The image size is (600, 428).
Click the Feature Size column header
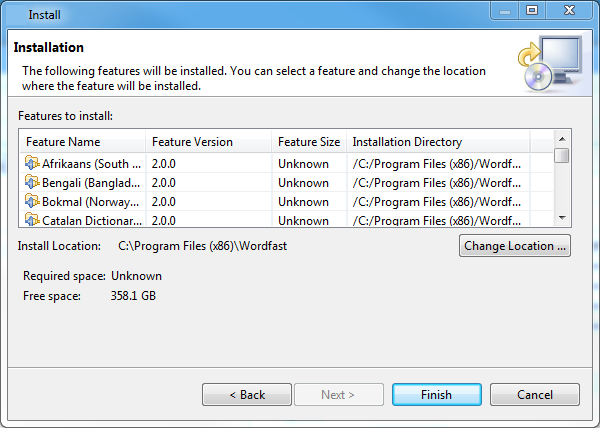click(x=309, y=142)
